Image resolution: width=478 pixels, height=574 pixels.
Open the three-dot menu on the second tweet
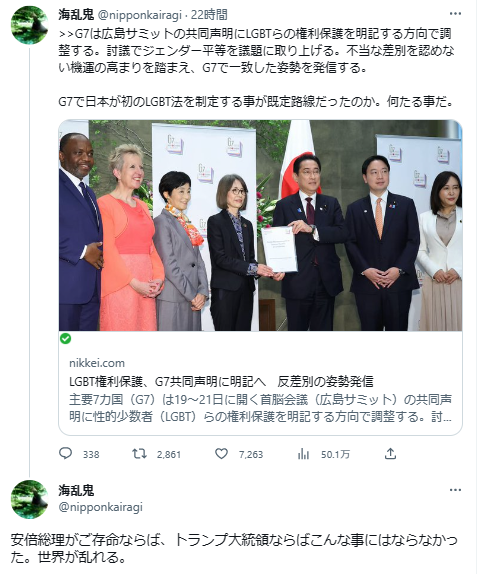[x=455, y=490]
